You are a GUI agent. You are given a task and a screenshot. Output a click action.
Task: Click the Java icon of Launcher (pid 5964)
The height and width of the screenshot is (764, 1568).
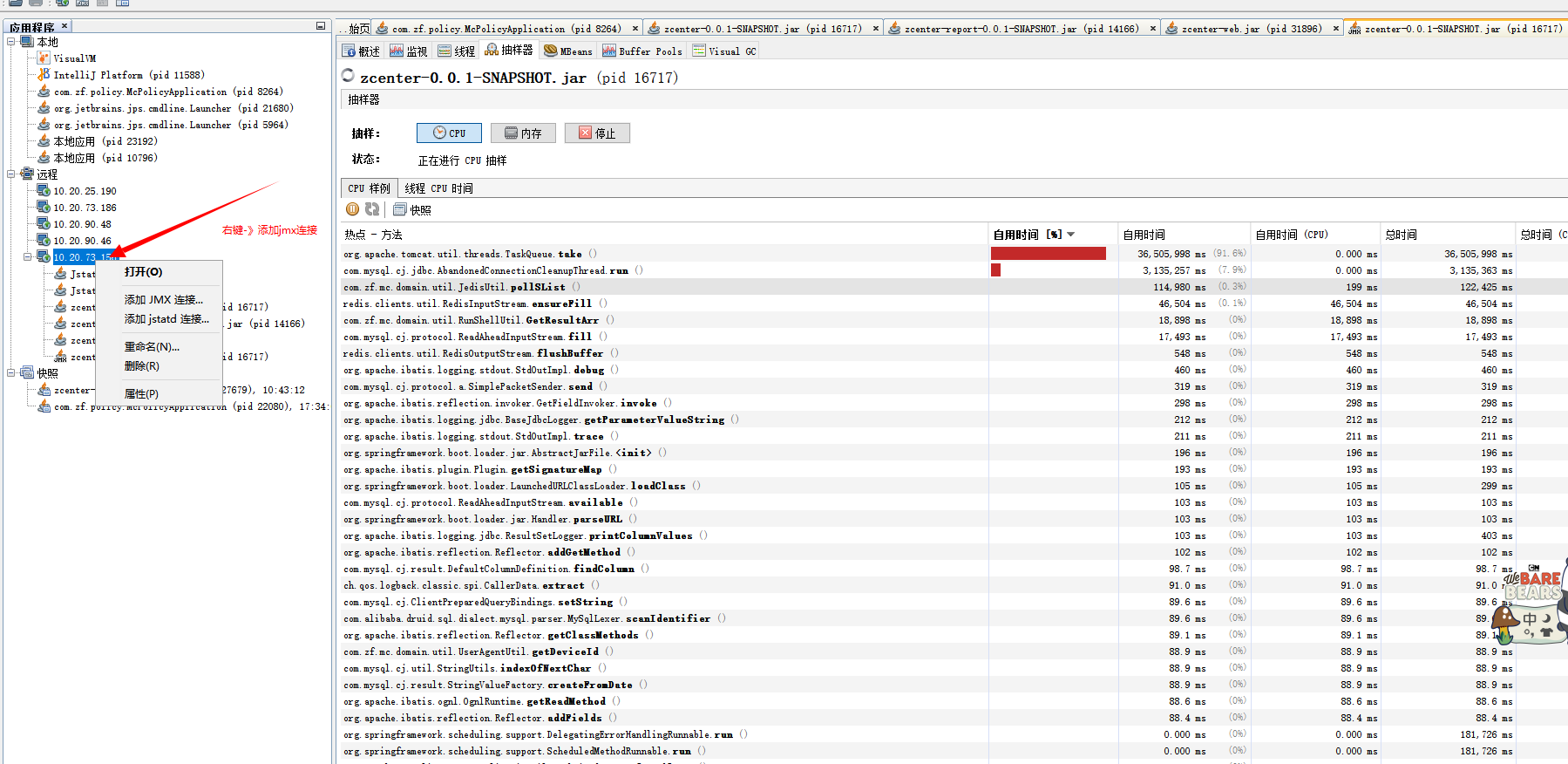click(x=44, y=125)
